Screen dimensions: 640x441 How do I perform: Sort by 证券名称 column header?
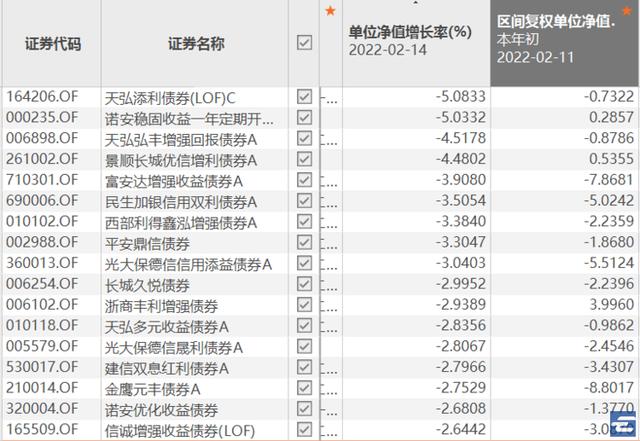[196, 44]
